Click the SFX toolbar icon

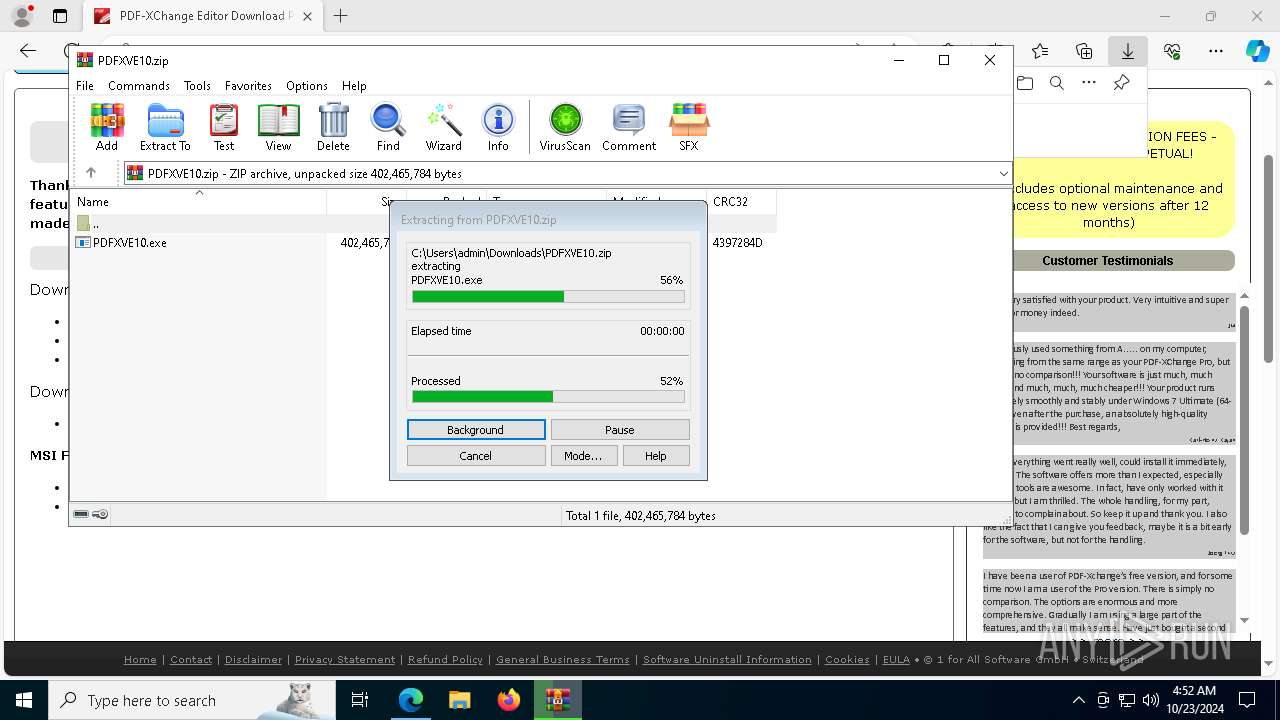(x=689, y=127)
